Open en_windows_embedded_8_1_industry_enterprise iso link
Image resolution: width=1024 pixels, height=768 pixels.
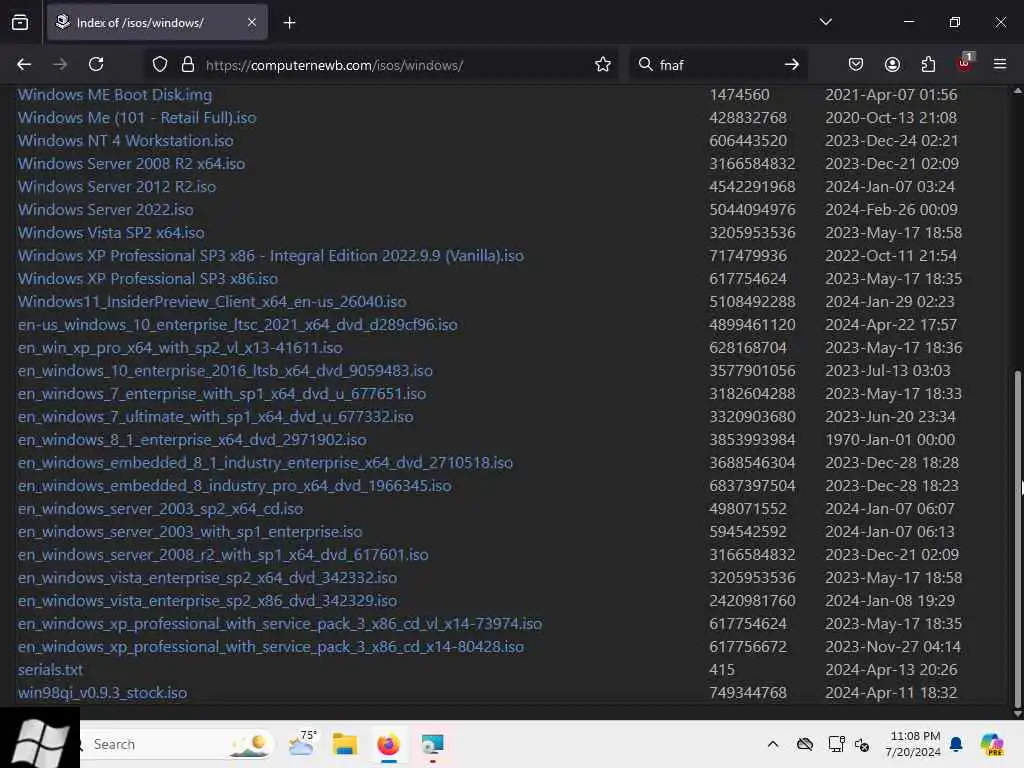point(265,463)
